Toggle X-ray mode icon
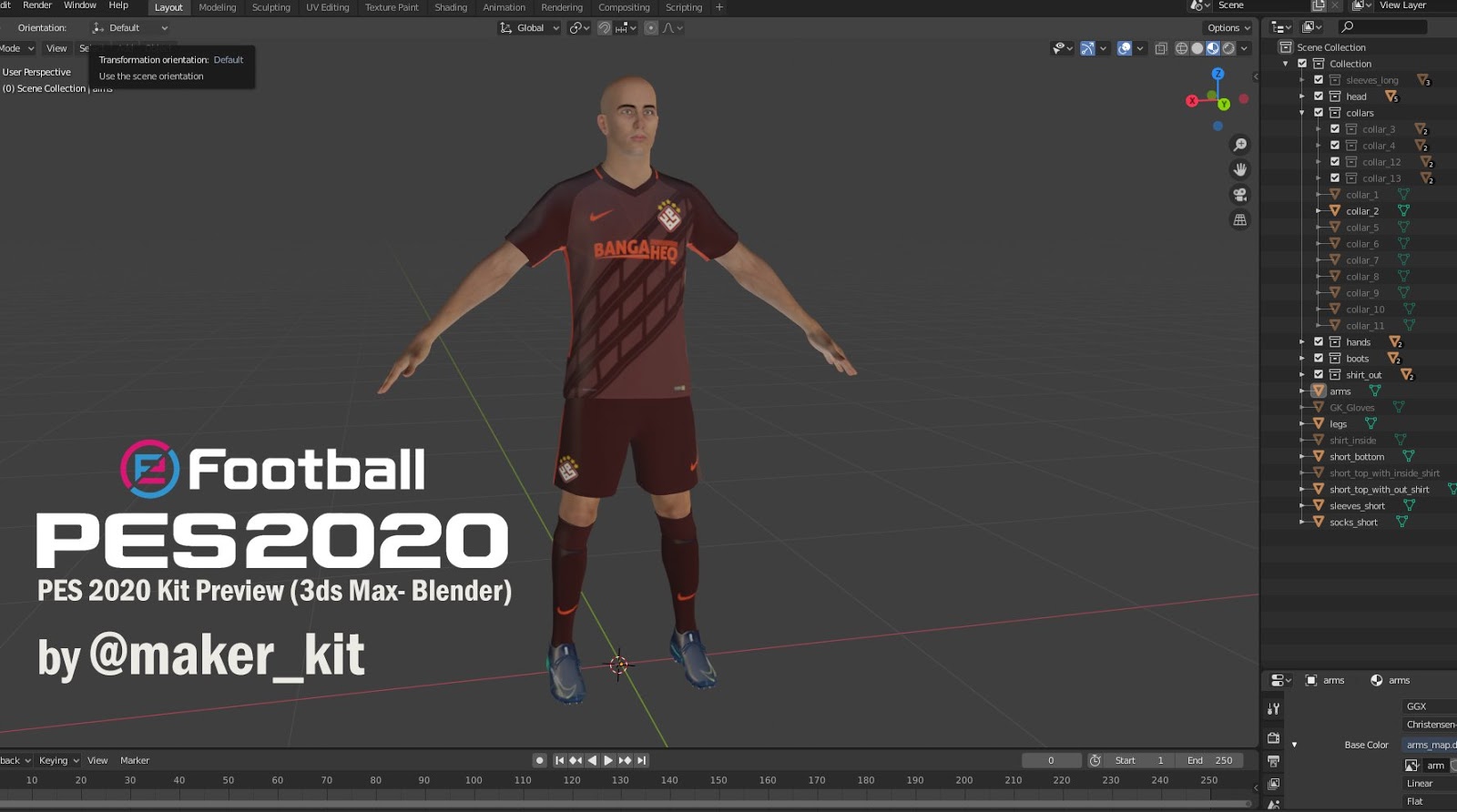Viewport: 1457px width, 812px height. (x=1160, y=48)
